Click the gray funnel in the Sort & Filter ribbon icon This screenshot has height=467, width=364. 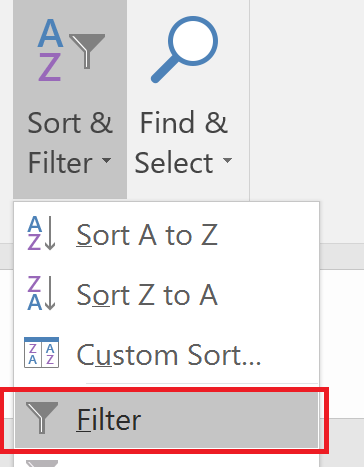pyautogui.click(x=87, y=51)
